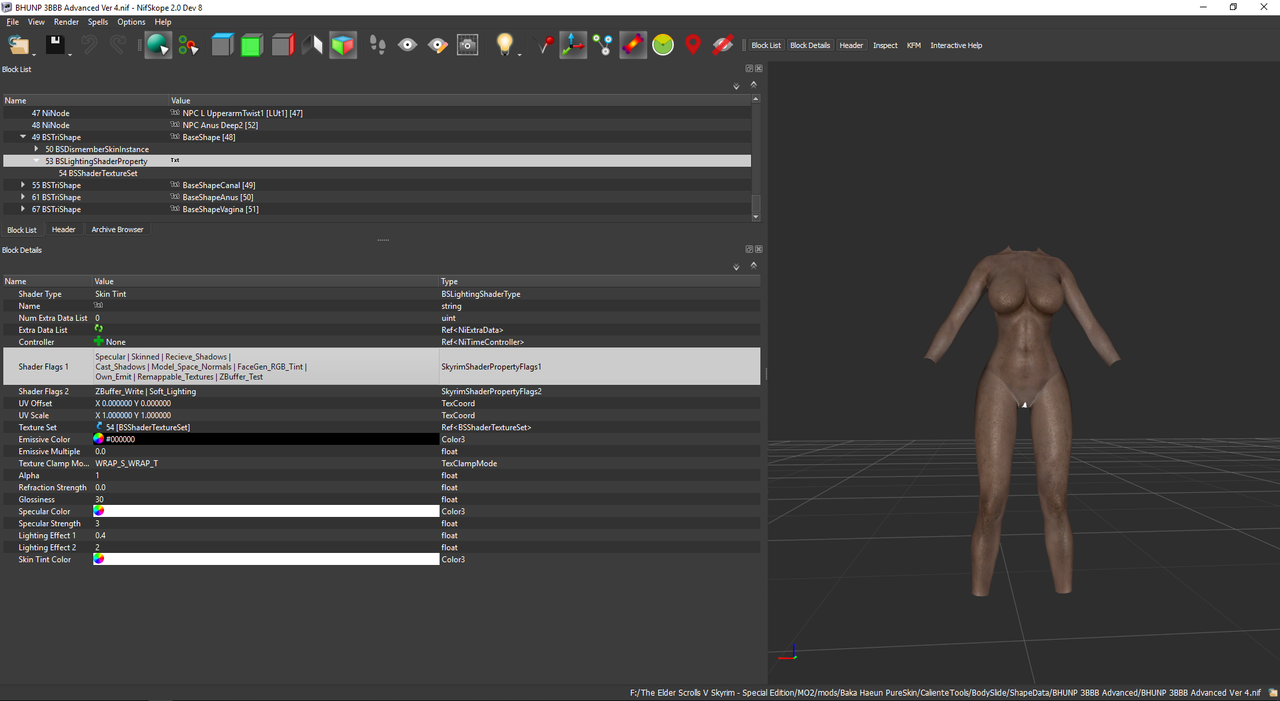Follow the 54 BSShaderTextureSet reference link

click(x=148, y=427)
